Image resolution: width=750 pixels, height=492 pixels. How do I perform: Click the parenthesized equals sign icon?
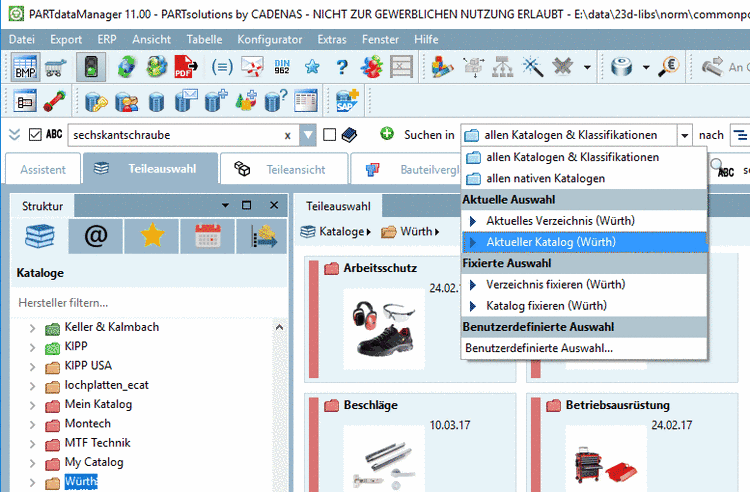point(222,67)
